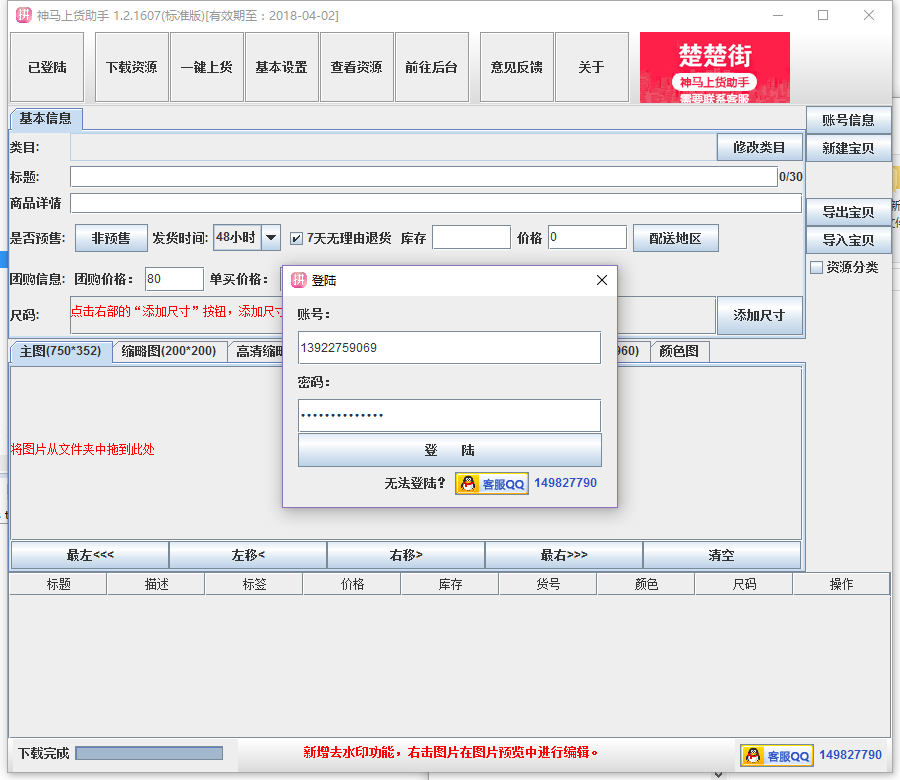The width and height of the screenshot is (900, 780).
Task: Focus the 库存 input field
Action: 471,237
